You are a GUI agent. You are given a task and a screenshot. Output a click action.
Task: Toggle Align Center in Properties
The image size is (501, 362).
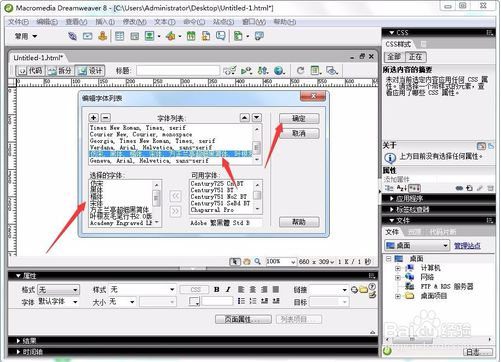click(x=253, y=289)
